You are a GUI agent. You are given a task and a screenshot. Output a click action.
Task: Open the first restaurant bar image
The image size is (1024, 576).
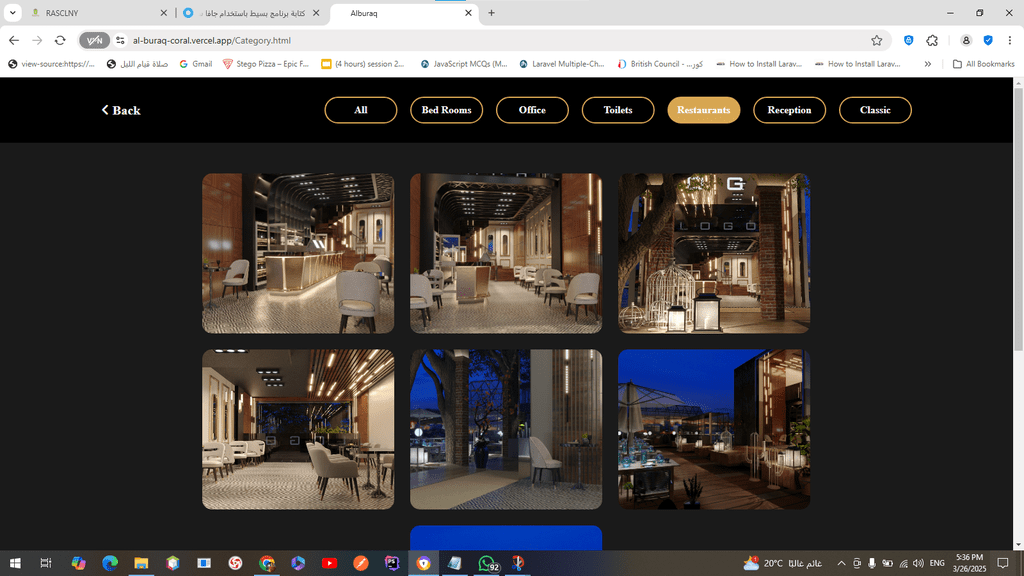click(298, 253)
